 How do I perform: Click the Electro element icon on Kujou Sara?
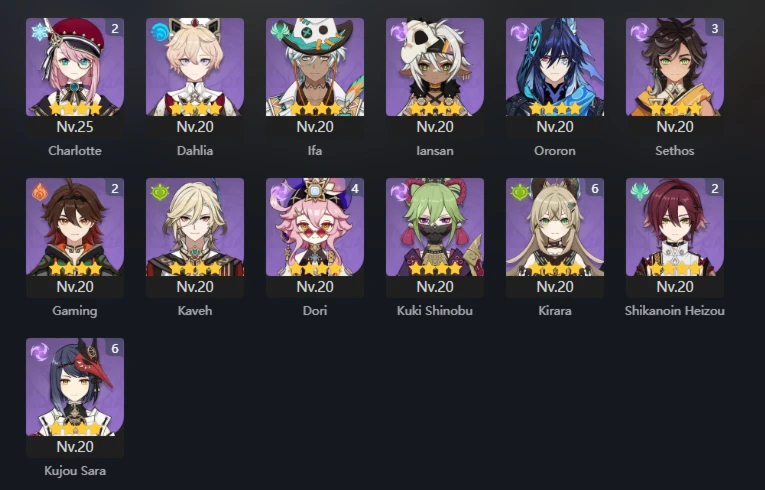pyautogui.click(x=40, y=352)
